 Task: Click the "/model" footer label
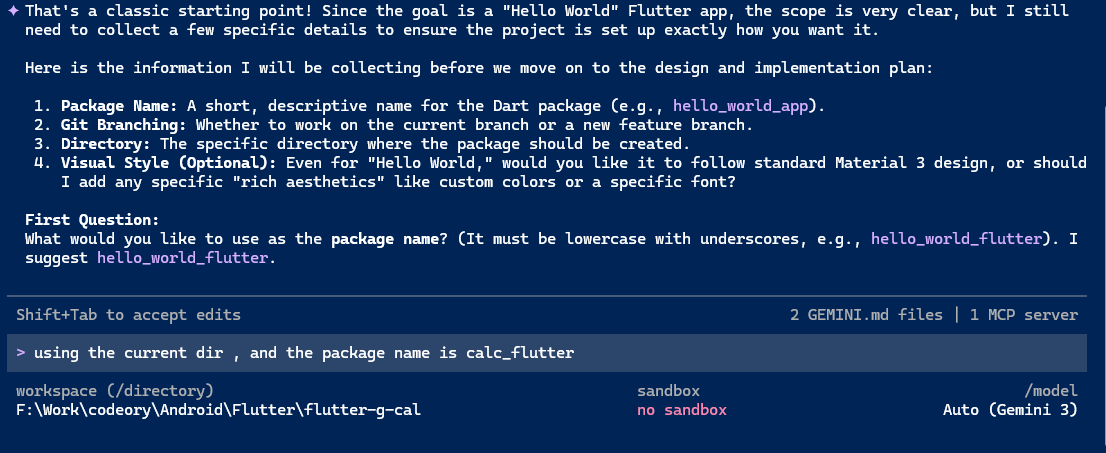pos(1052,391)
